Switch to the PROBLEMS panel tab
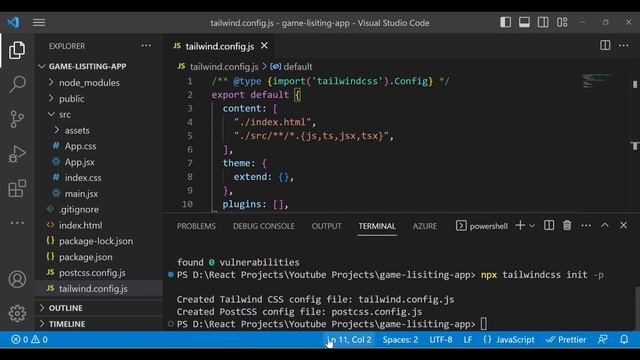 (196, 226)
